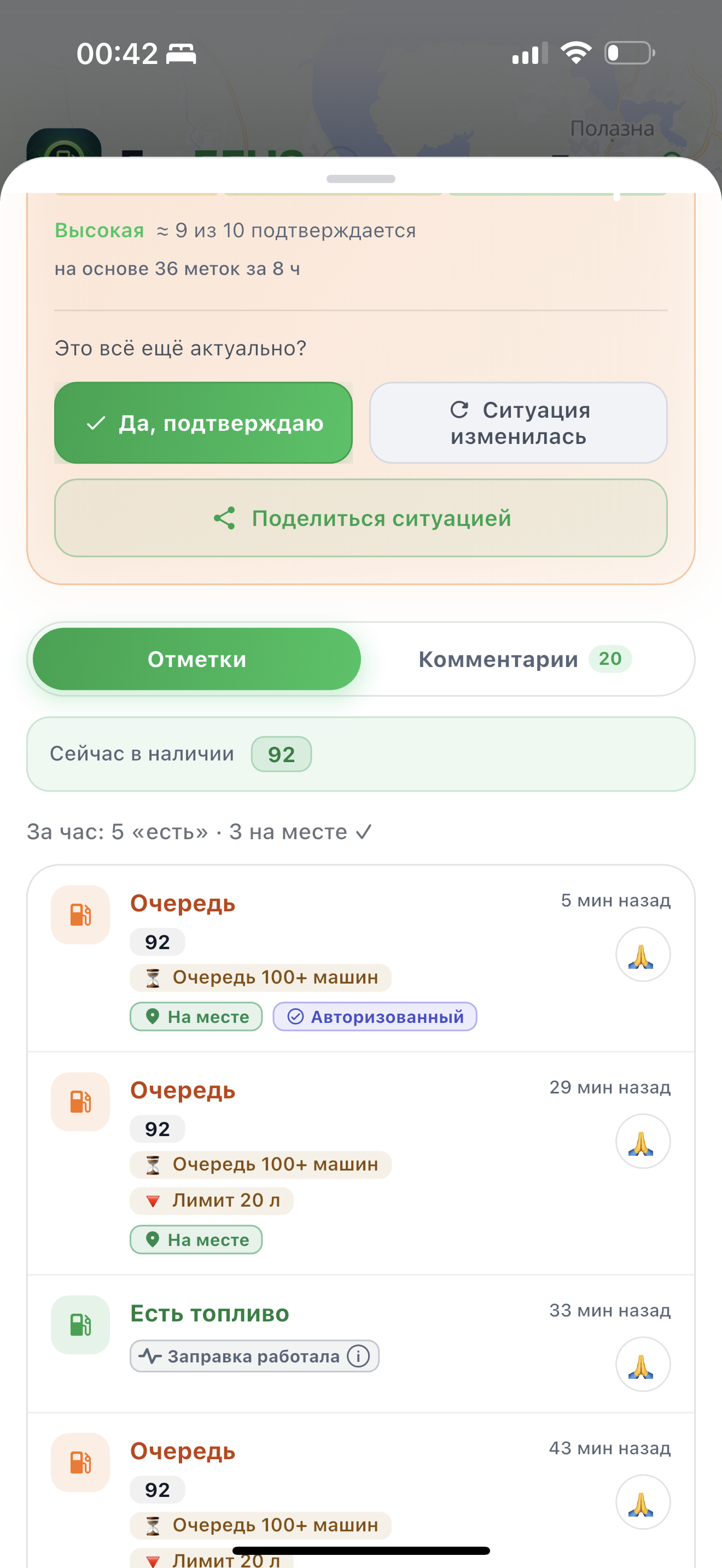Tap the 92 fuel chip in Сейчас в наличии
This screenshot has height=1568, width=722.
click(x=281, y=754)
